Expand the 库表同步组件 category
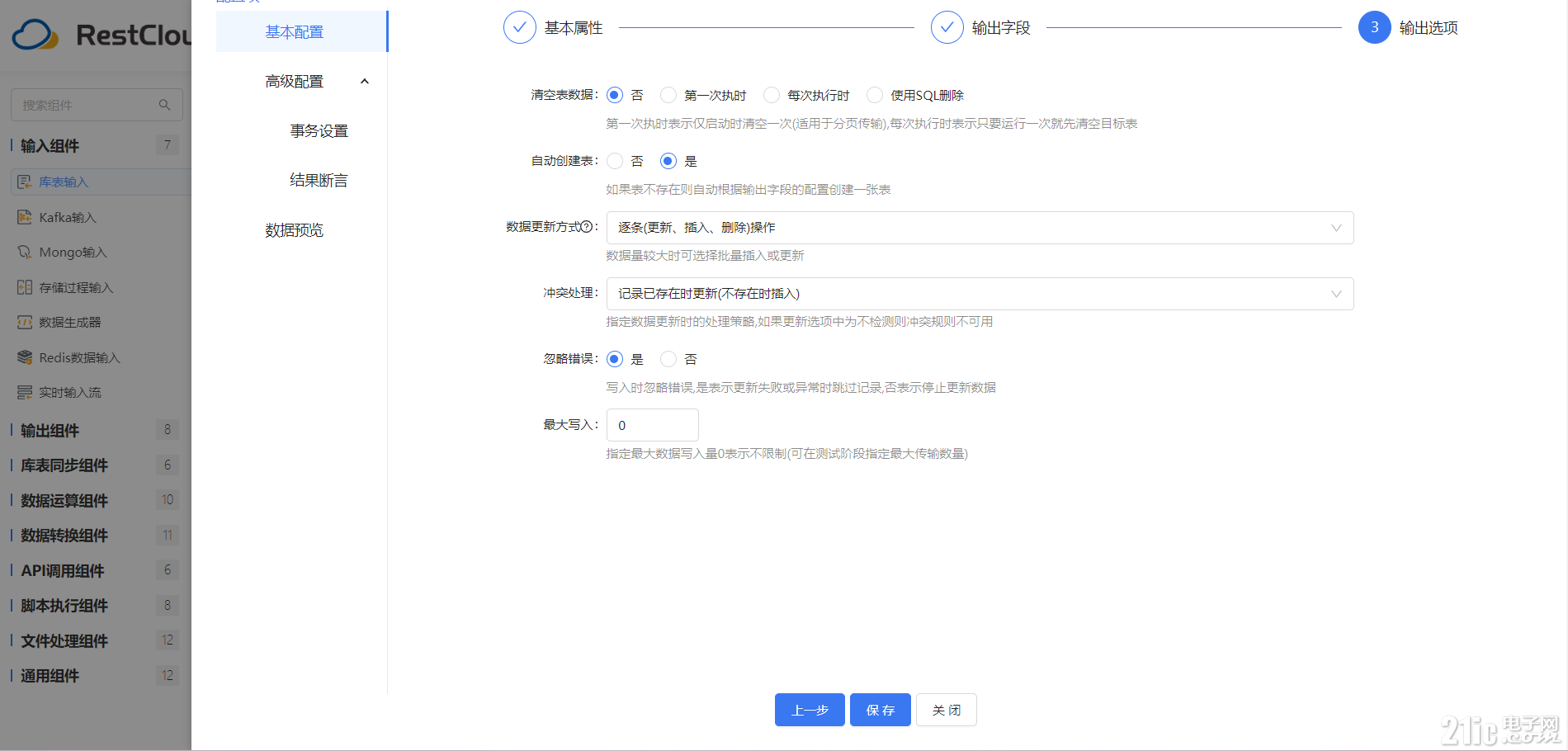Image resolution: width=1568 pixels, height=751 pixels. [x=64, y=465]
